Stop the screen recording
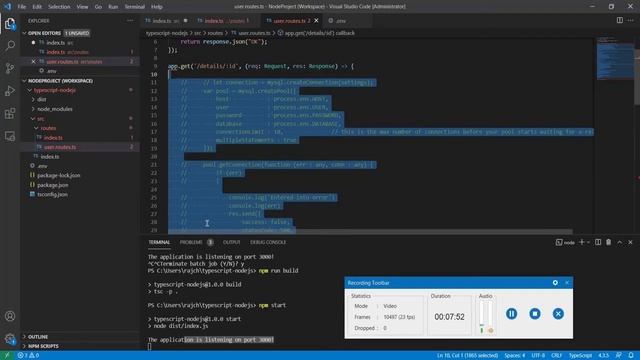 point(535,313)
